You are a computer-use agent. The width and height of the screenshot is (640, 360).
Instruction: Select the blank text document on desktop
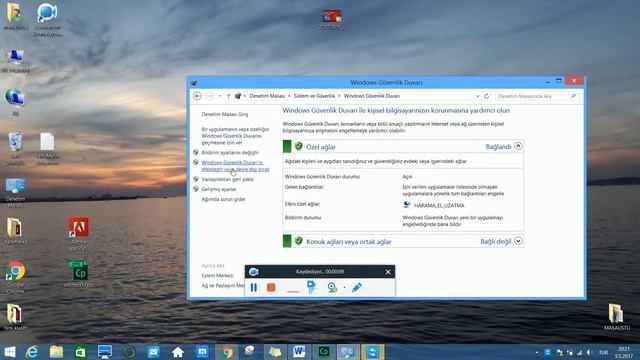tap(48, 149)
